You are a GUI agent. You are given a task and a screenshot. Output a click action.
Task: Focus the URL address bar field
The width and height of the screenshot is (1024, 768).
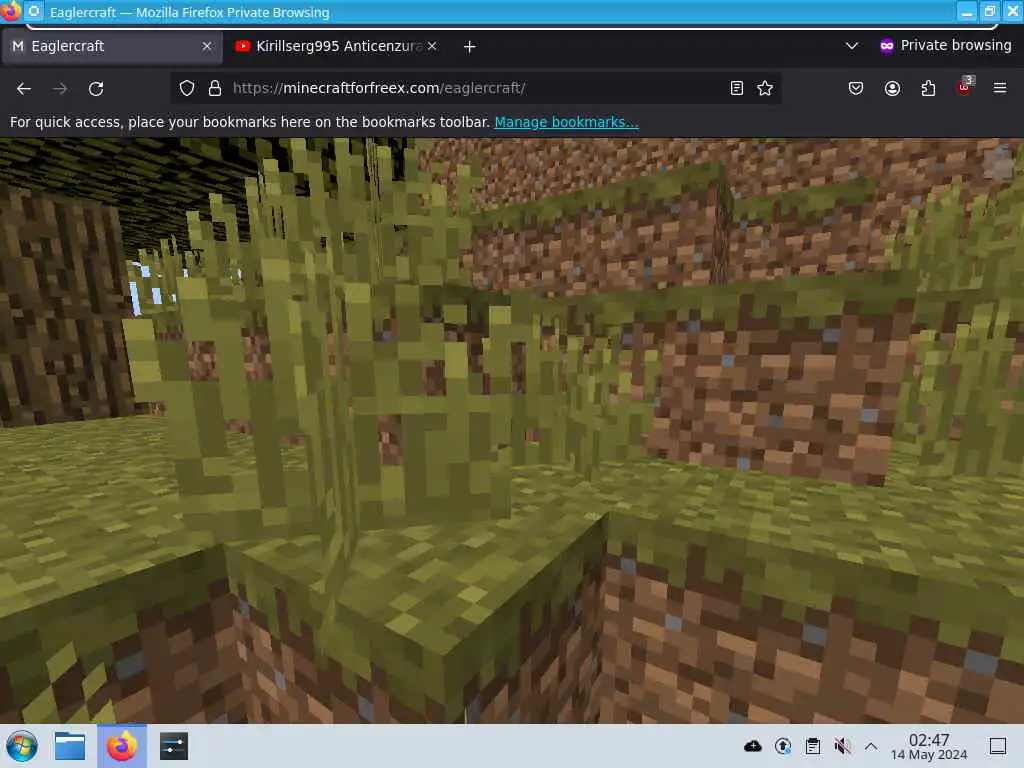click(477, 88)
